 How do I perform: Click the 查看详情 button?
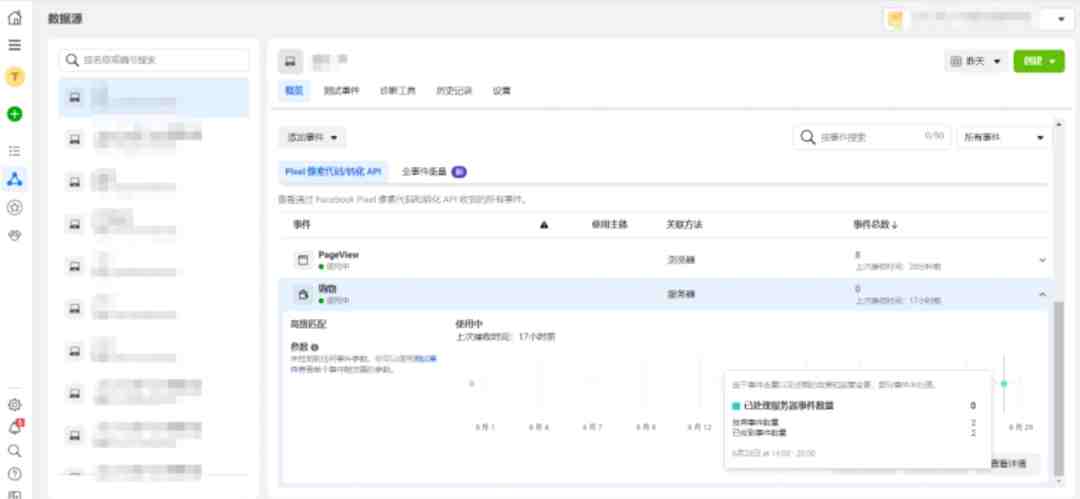click(x=1008, y=464)
